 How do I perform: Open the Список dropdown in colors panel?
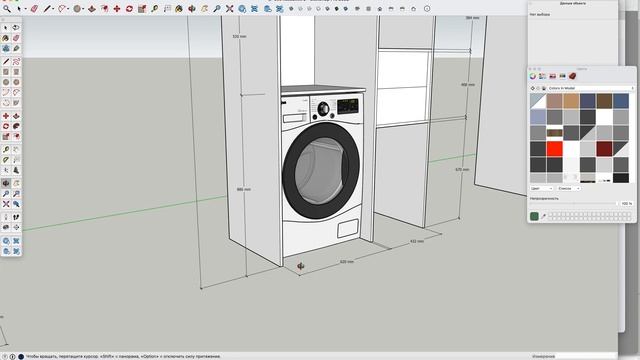point(569,189)
